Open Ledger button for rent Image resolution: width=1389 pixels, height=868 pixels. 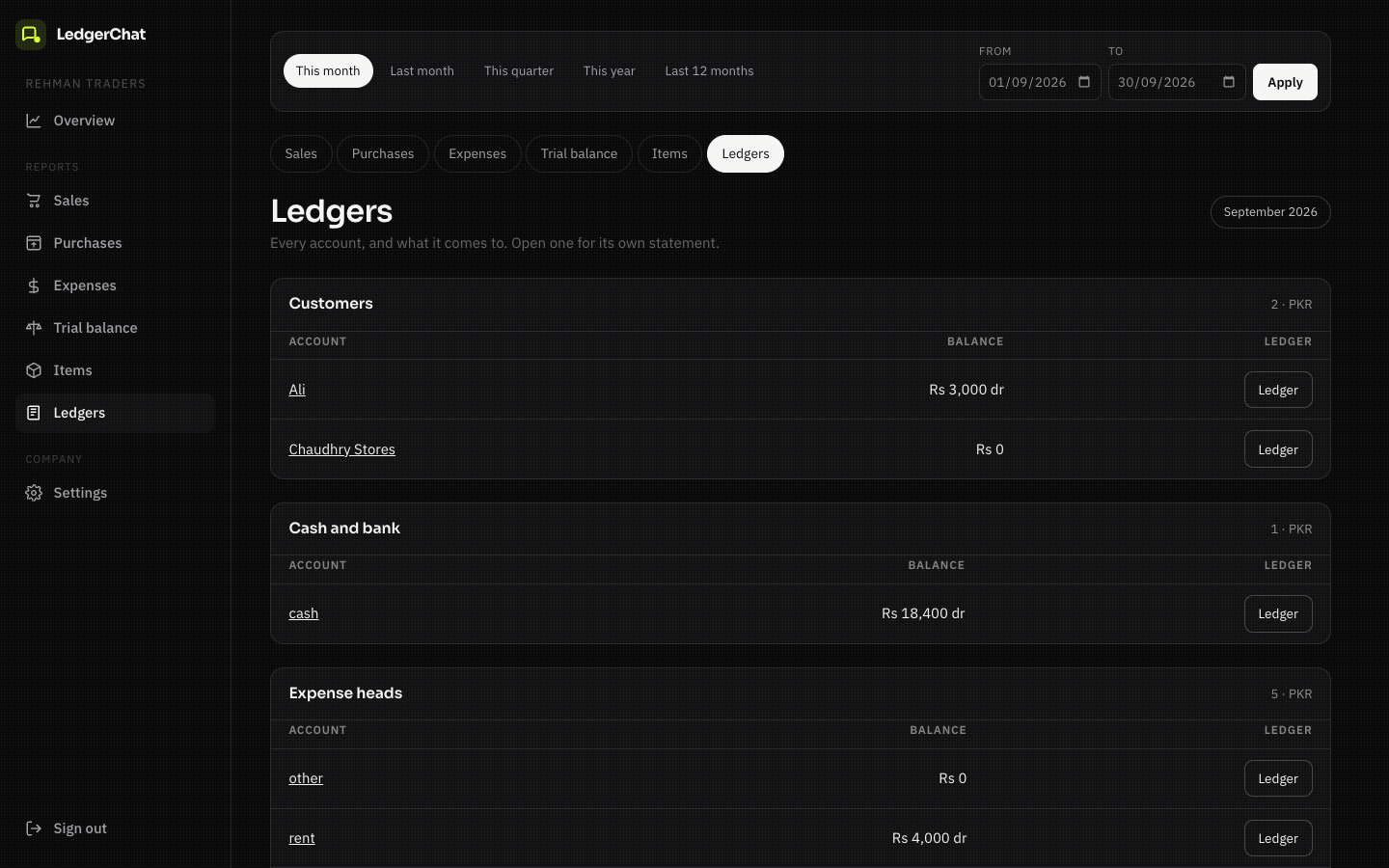coord(1278,838)
